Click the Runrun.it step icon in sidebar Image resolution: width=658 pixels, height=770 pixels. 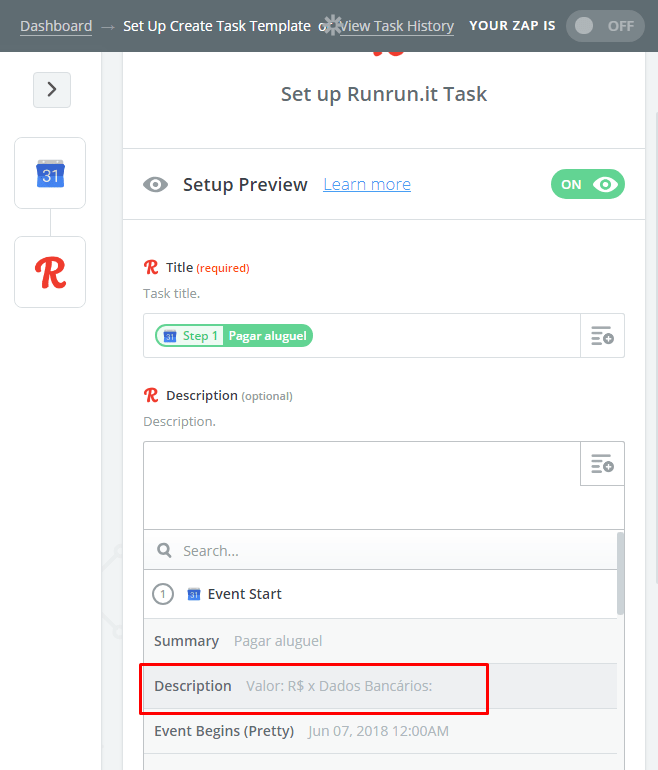(50, 272)
